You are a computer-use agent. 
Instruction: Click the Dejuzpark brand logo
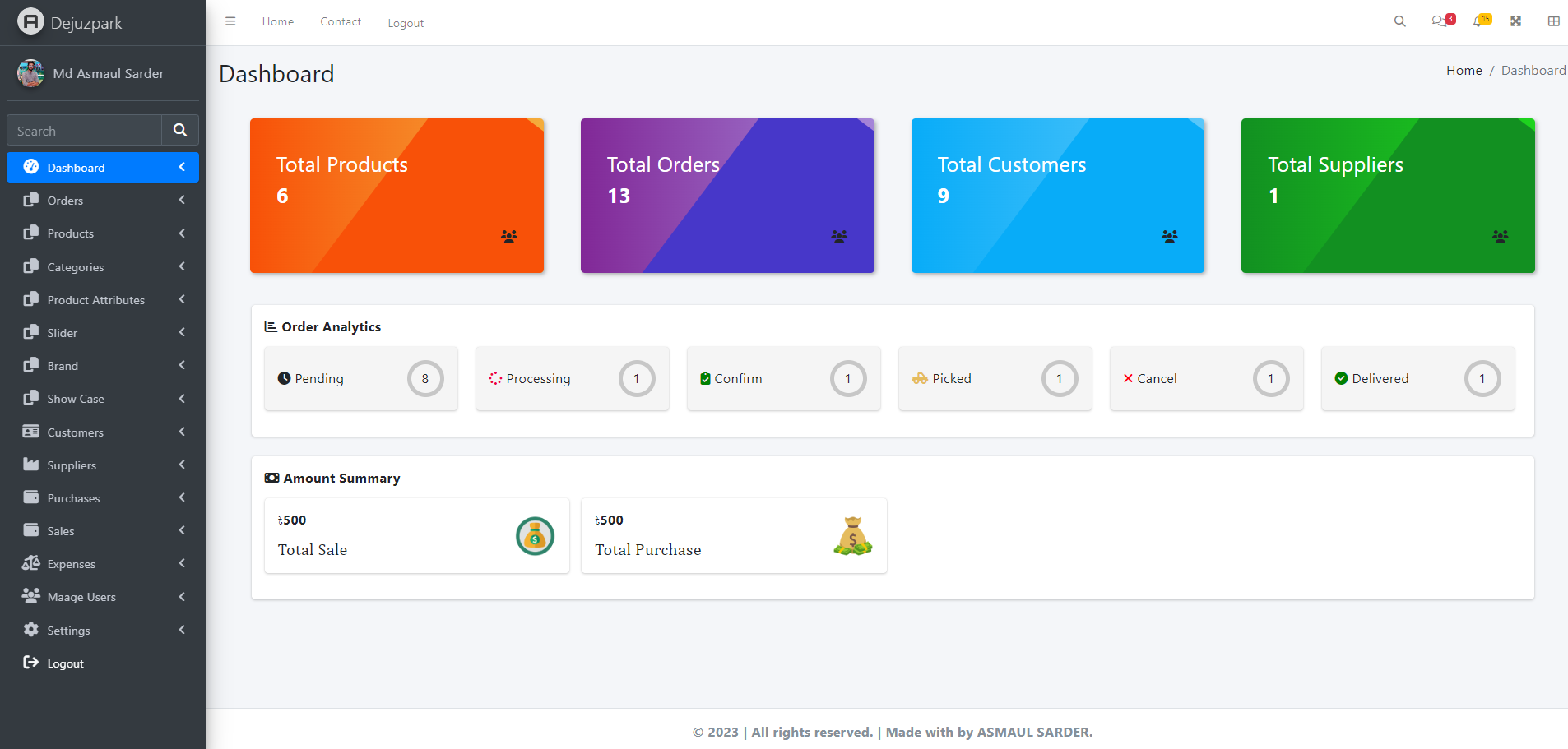click(x=31, y=22)
